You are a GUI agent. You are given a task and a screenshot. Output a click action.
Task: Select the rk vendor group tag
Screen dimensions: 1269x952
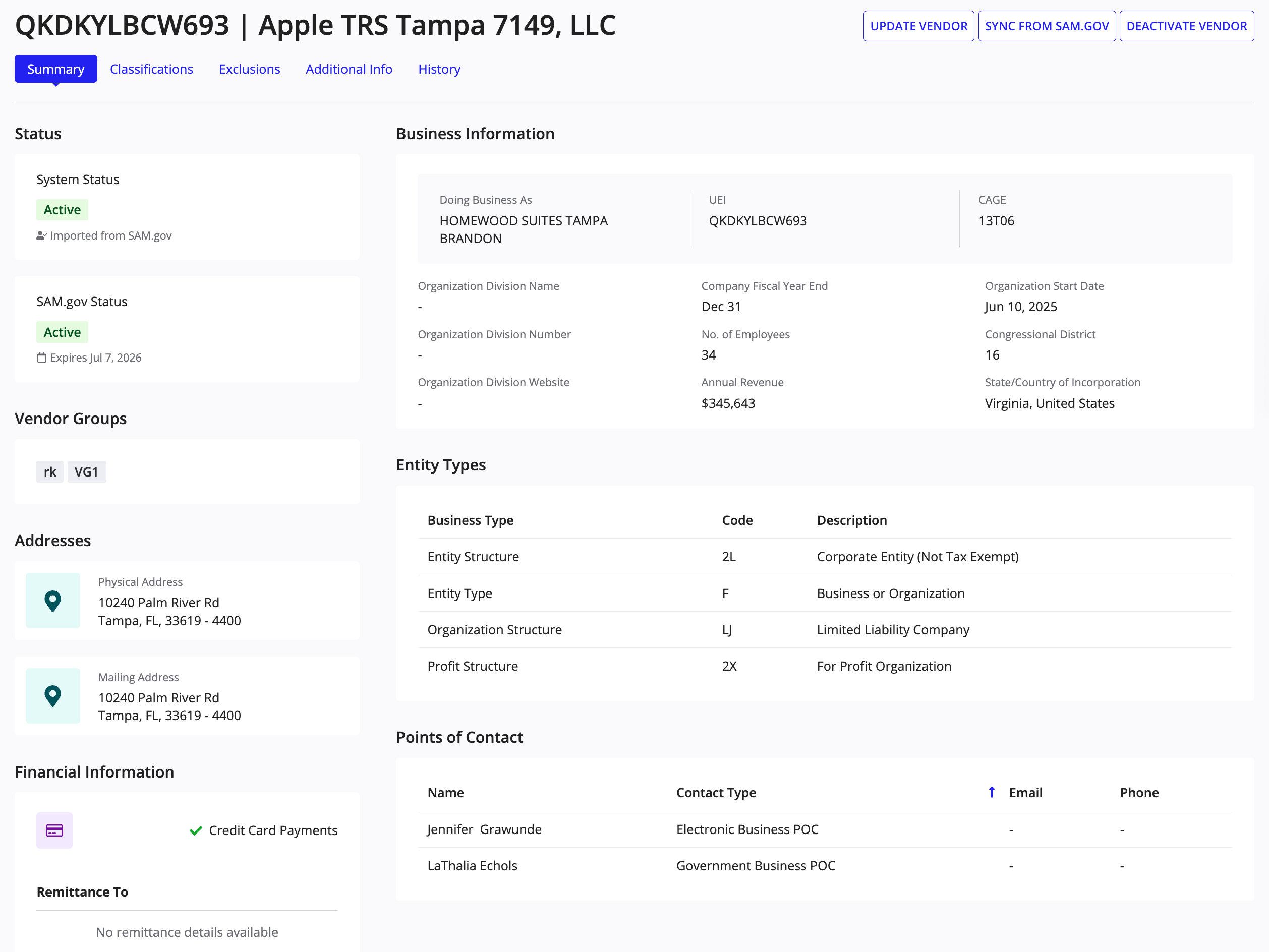click(x=50, y=472)
